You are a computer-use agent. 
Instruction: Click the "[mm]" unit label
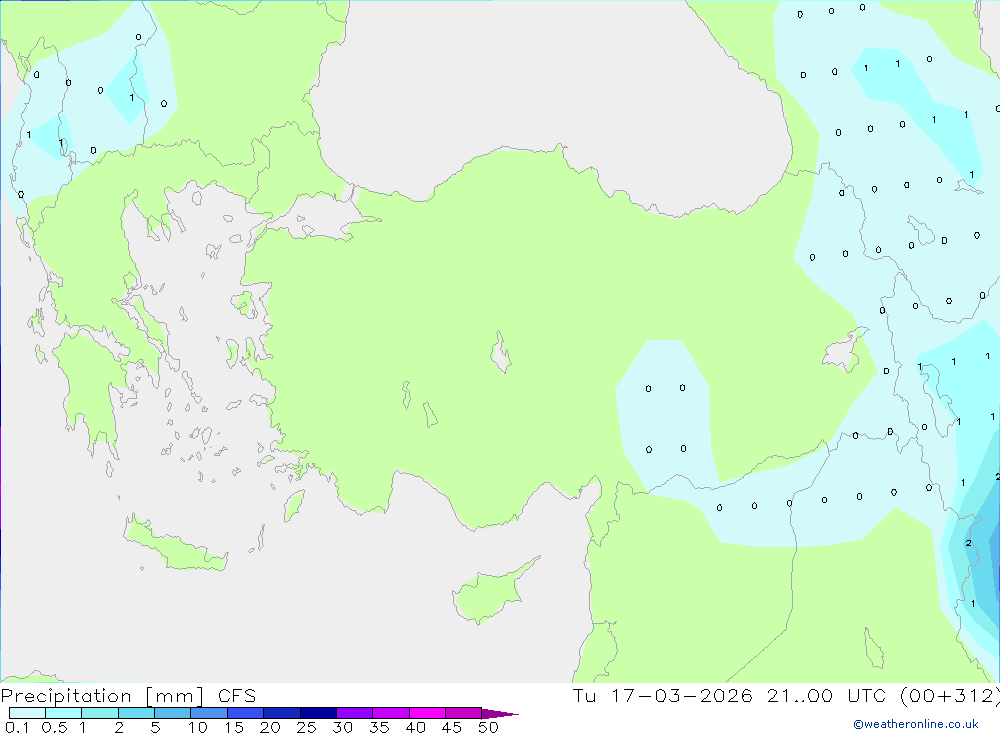(x=174, y=696)
